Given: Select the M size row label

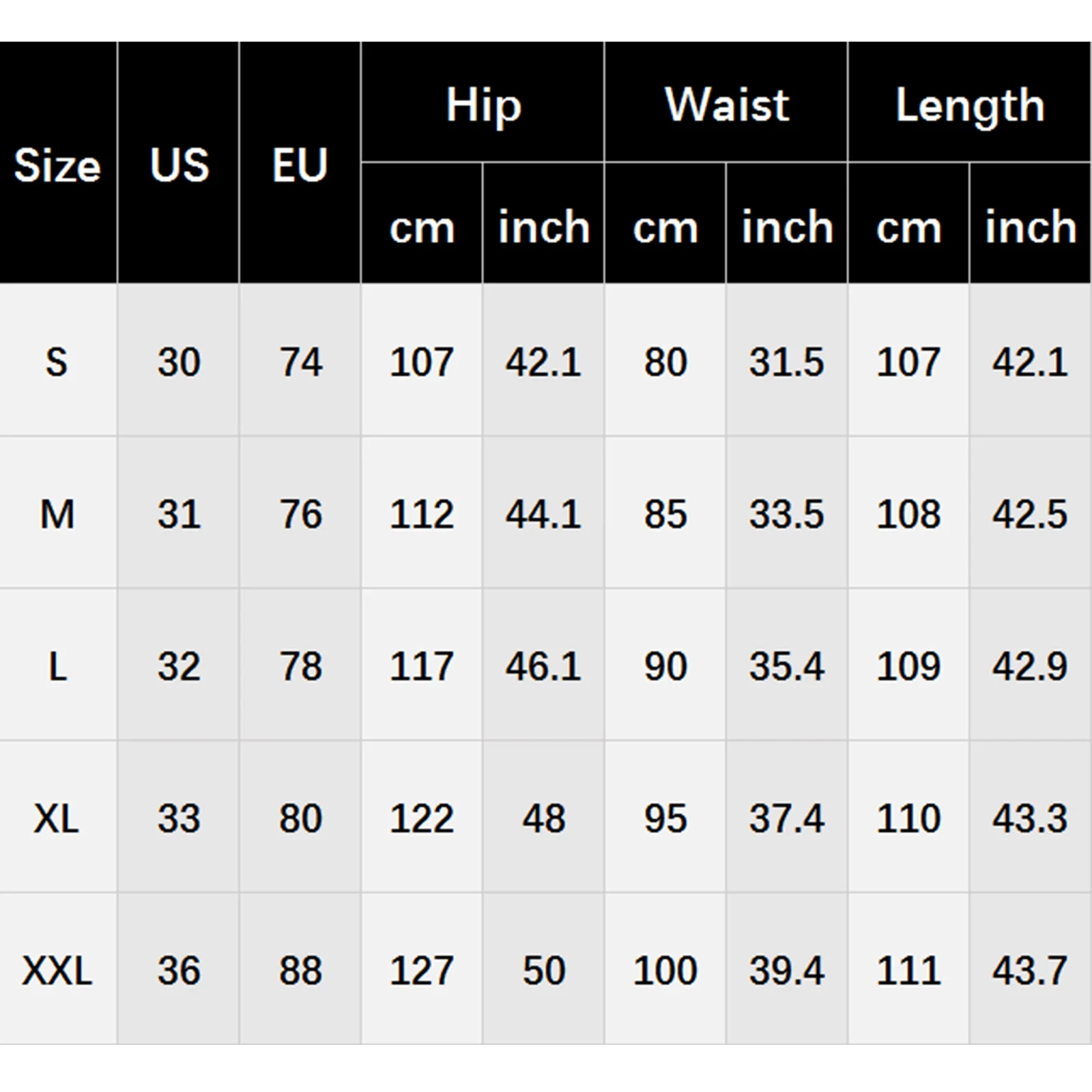Looking at the screenshot, I should (x=57, y=514).
